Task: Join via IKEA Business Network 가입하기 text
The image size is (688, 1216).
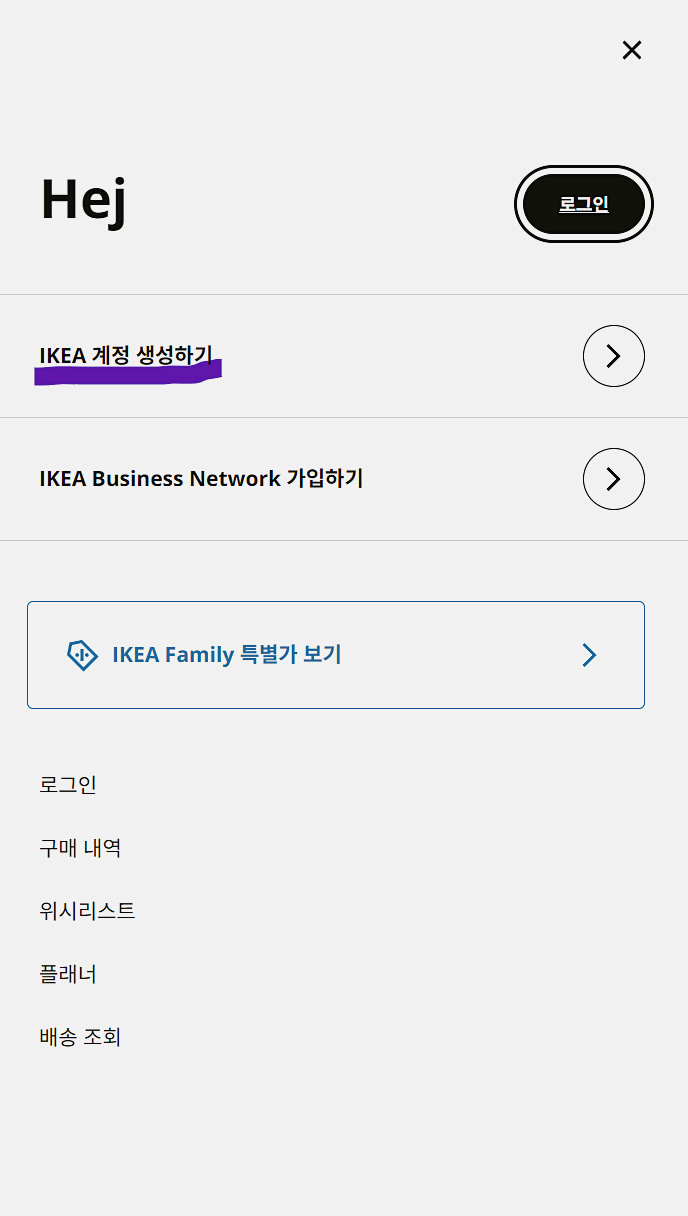Action: (200, 479)
